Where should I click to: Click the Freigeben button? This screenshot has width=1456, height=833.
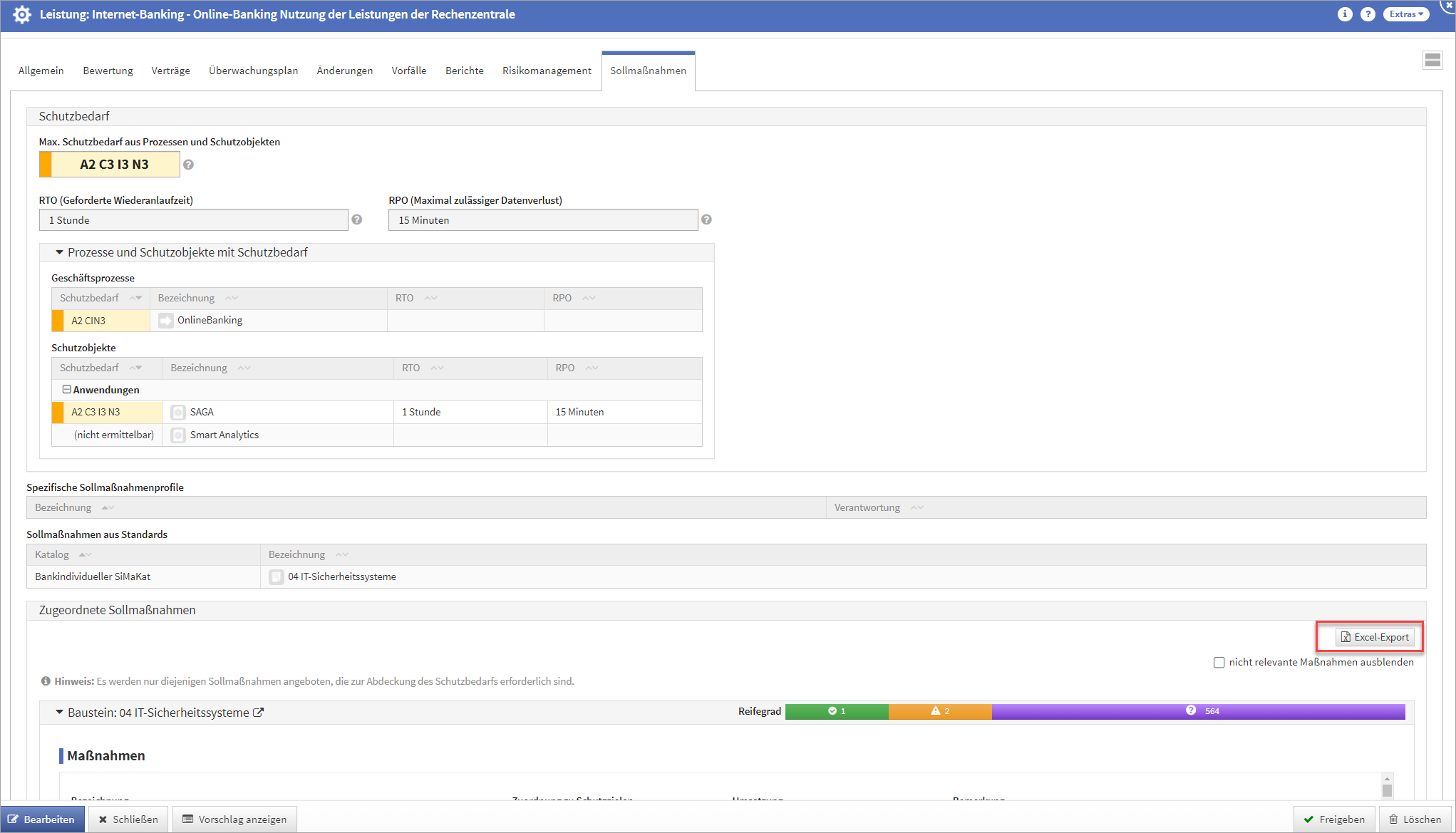[x=1334, y=819]
